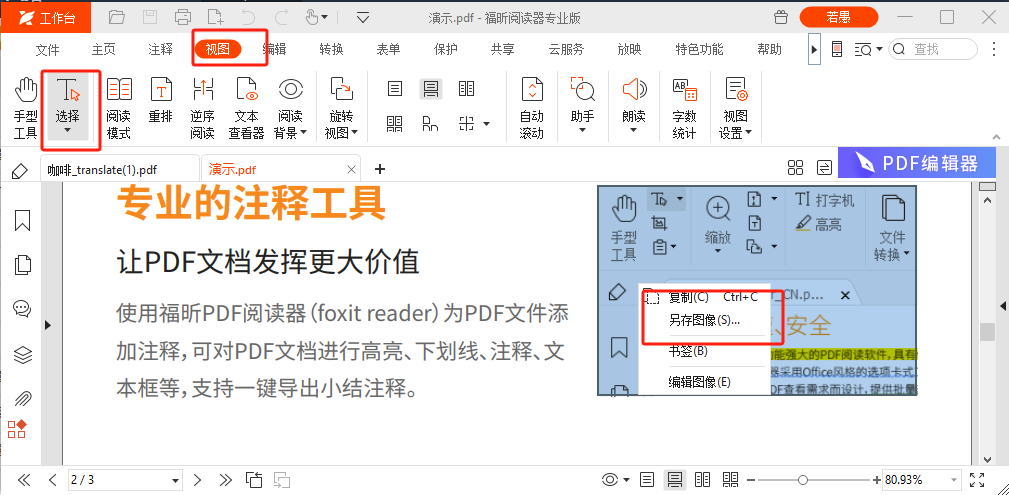This screenshot has height=495, width=1009.
Task: Toggle fullscreen mode in status bar
Action: click(x=977, y=480)
